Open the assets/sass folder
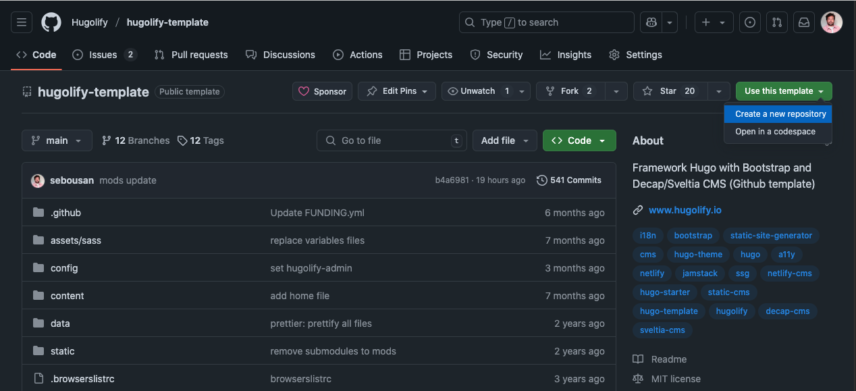Image resolution: width=856 pixels, height=391 pixels. coord(75,240)
